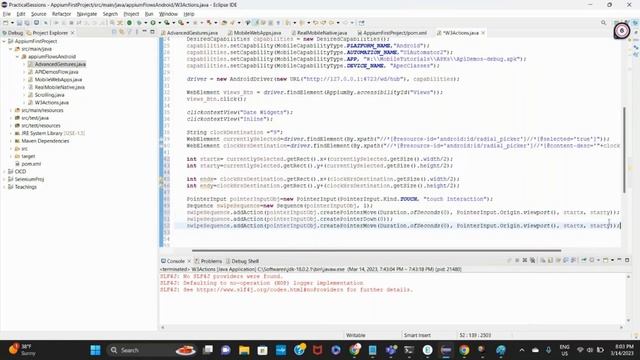Show hidden system tray icons

click(522, 350)
